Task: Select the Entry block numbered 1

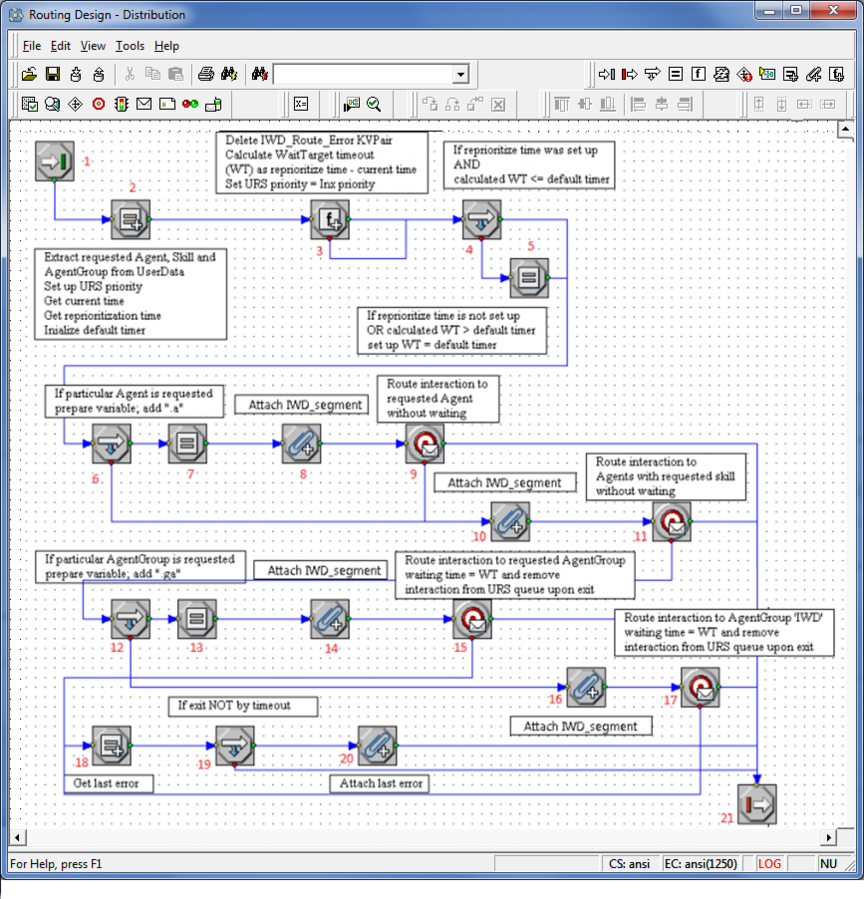Action: [54, 161]
